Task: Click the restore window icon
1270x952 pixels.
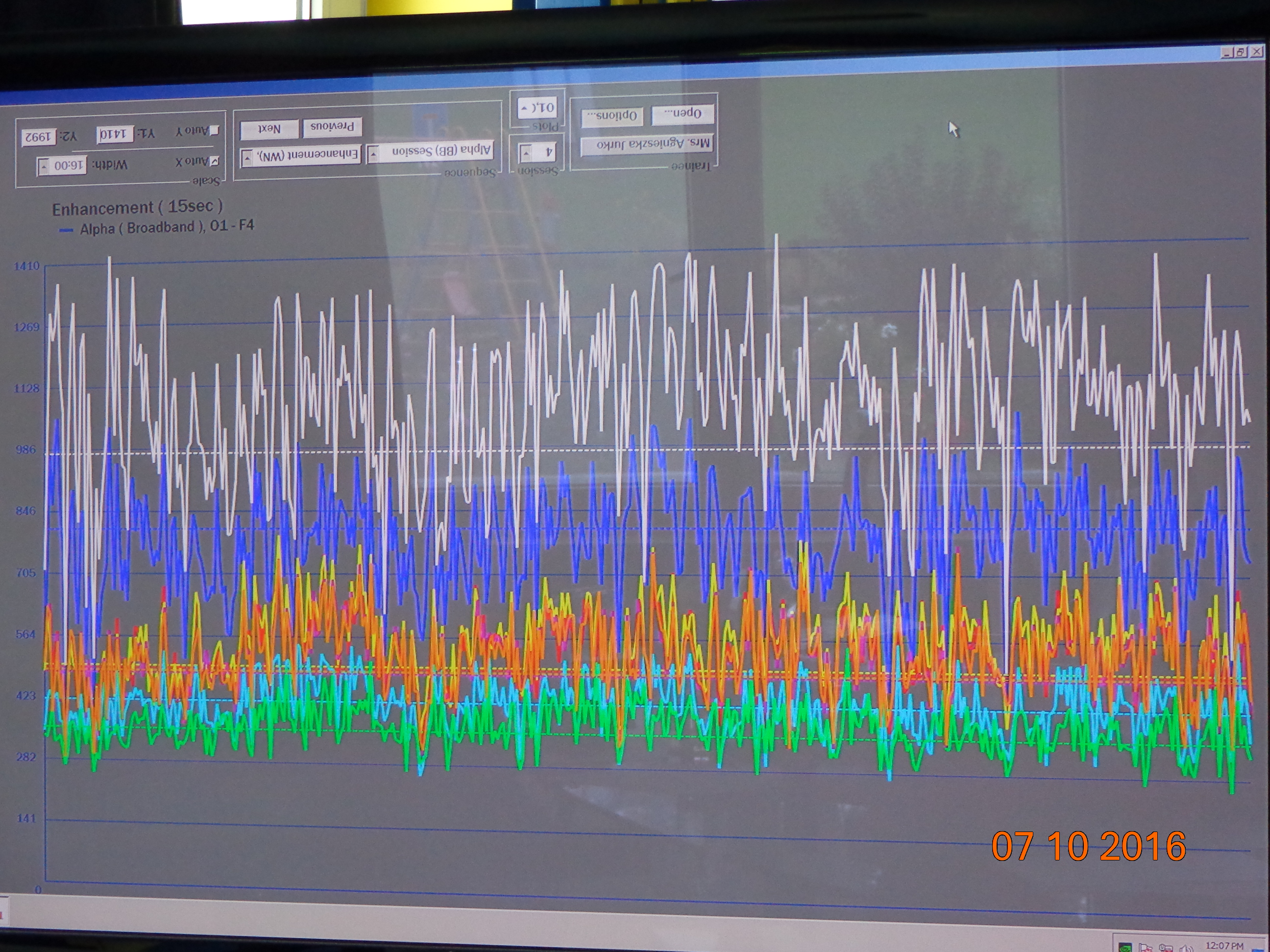Action: click(x=1241, y=52)
